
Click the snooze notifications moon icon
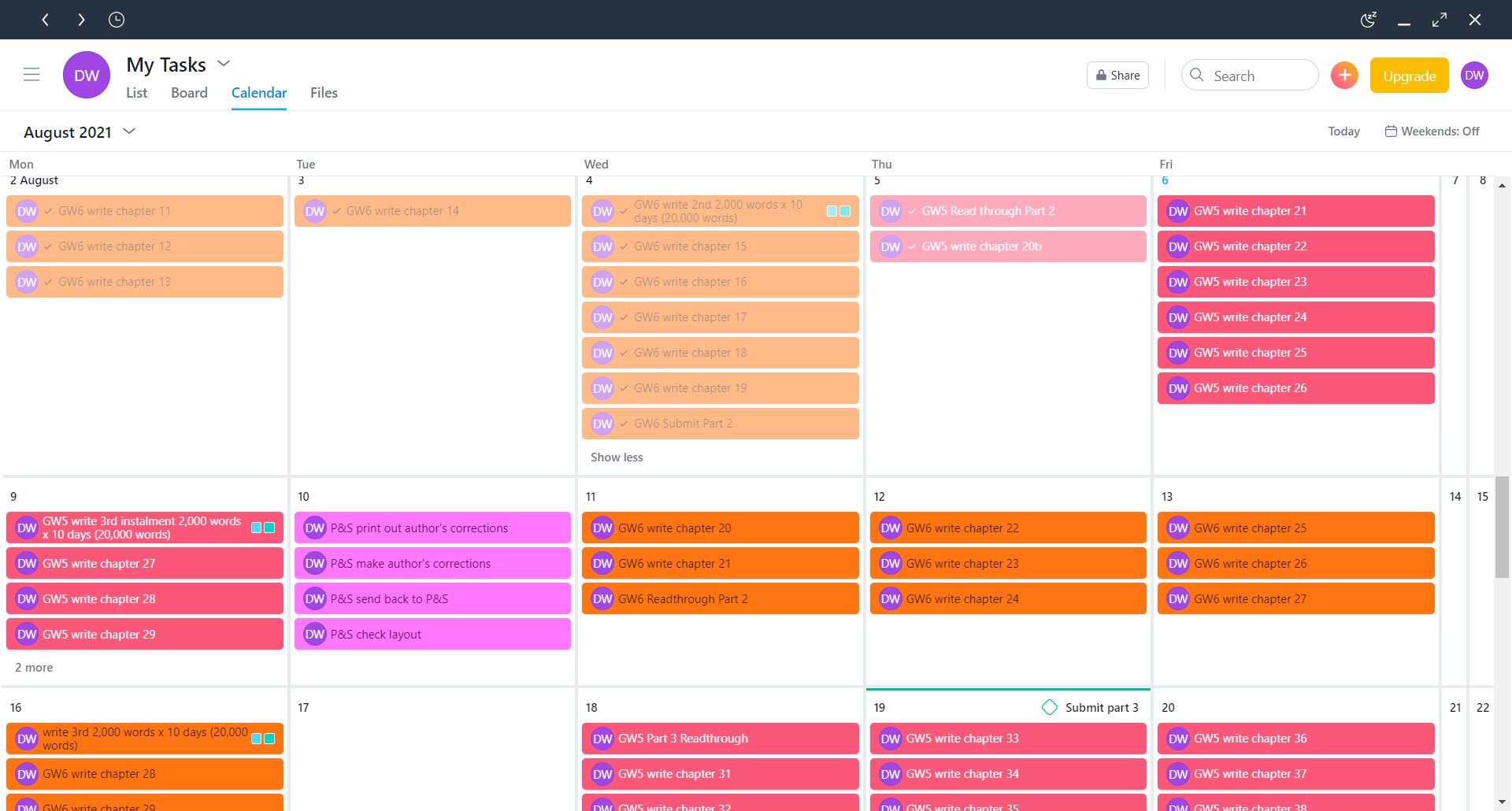(x=1369, y=20)
